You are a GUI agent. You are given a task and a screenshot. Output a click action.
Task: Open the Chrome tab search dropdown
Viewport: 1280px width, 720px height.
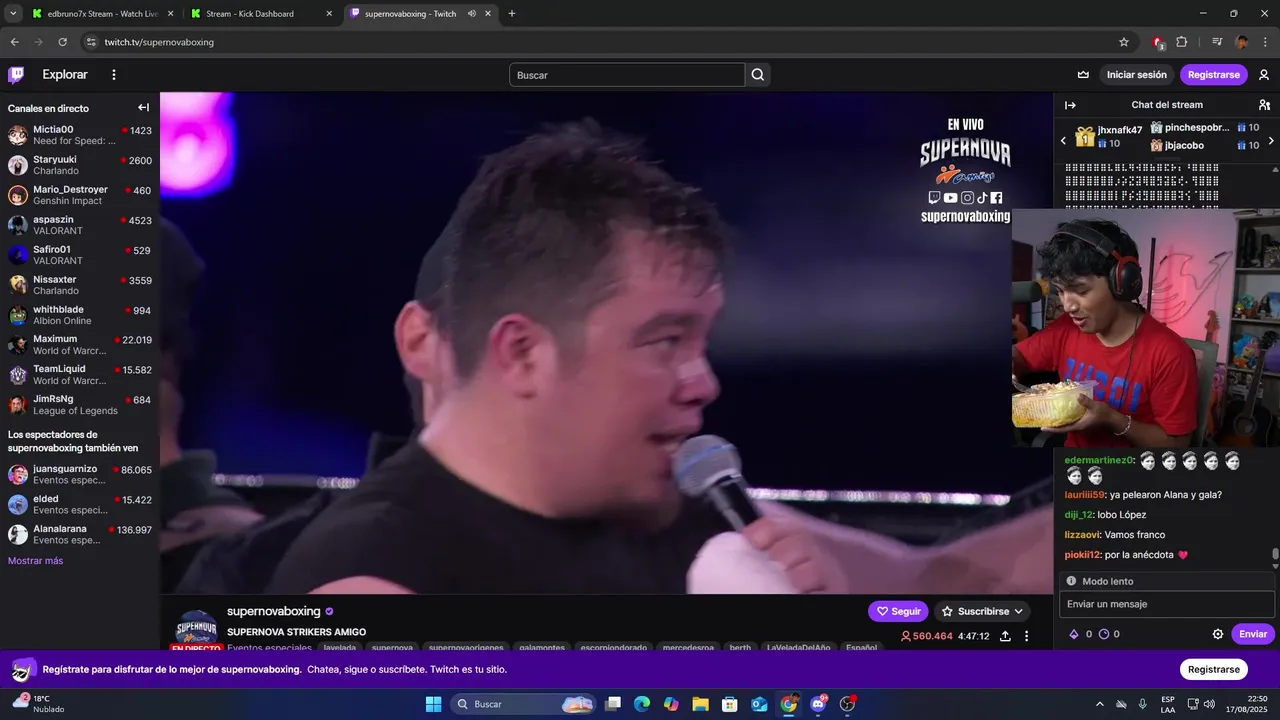pos(13,14)
